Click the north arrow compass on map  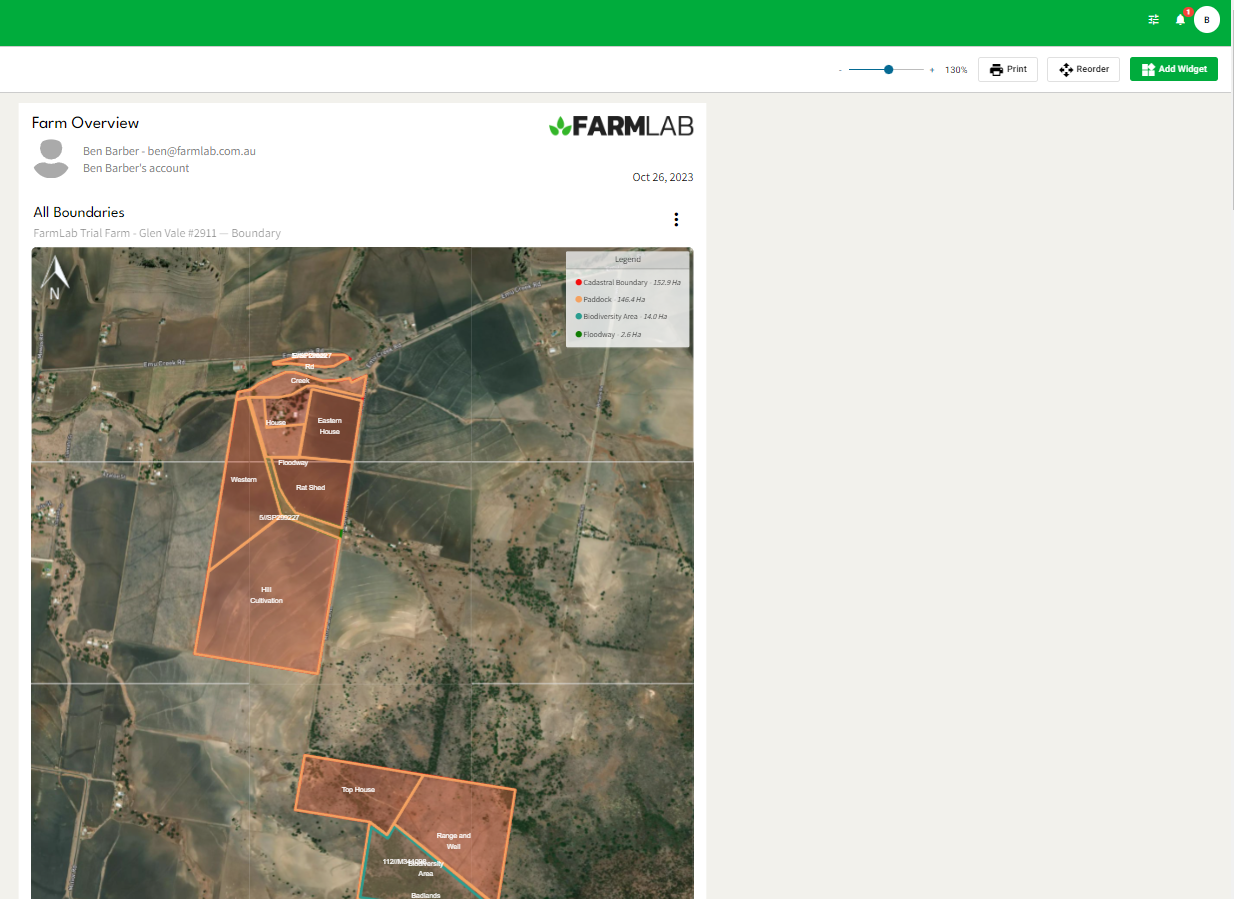tap(54, 279)
